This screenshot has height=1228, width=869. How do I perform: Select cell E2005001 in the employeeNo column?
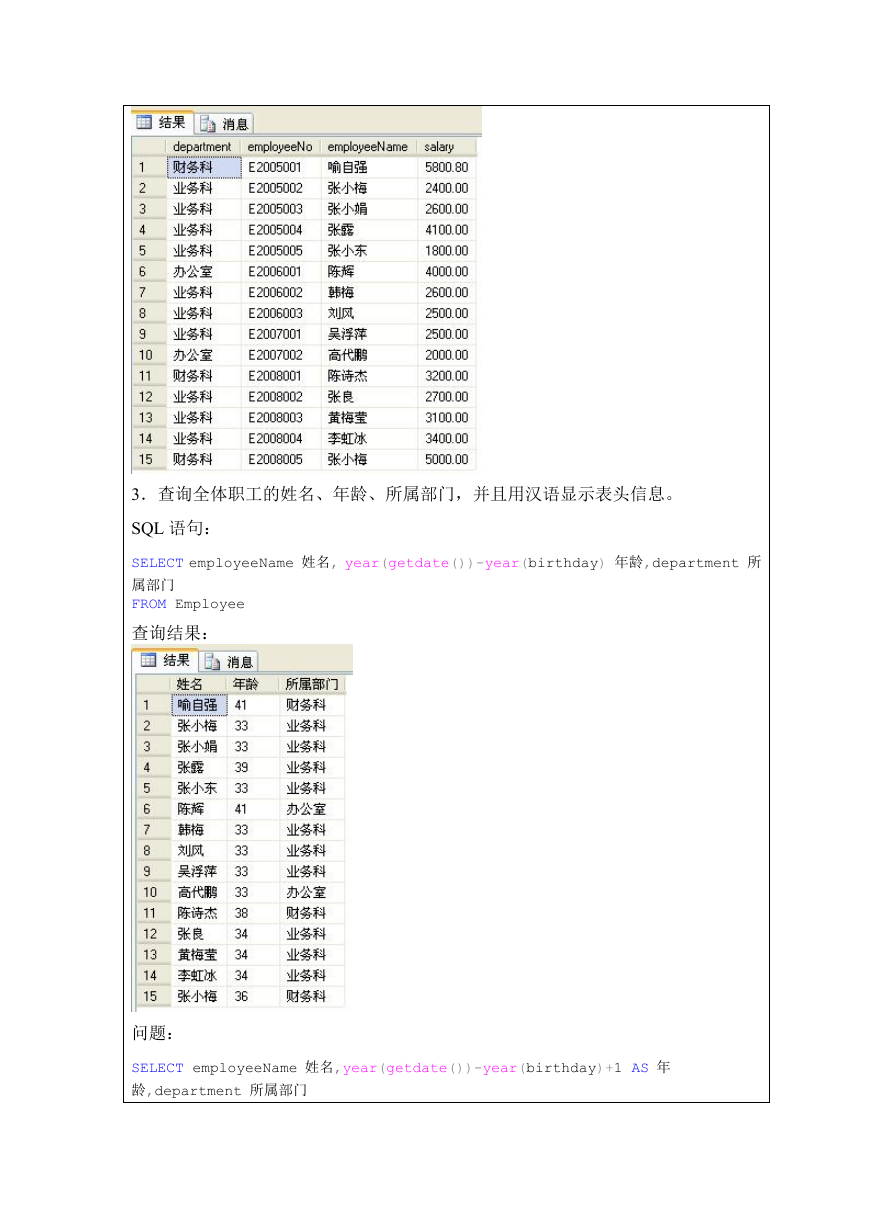tap(281, 167)
